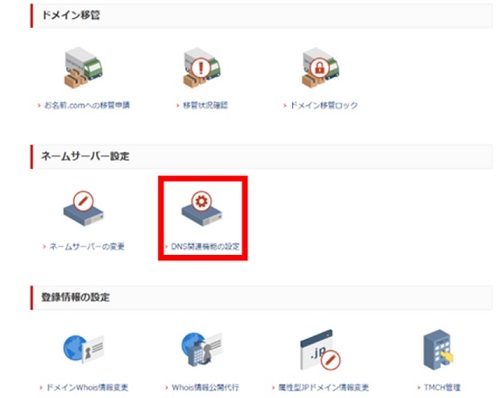Viewport: 503px width, 398px height.
Task: Open the 属性型JPドメイン情報変更 link
Action: (x=324, y=388)
